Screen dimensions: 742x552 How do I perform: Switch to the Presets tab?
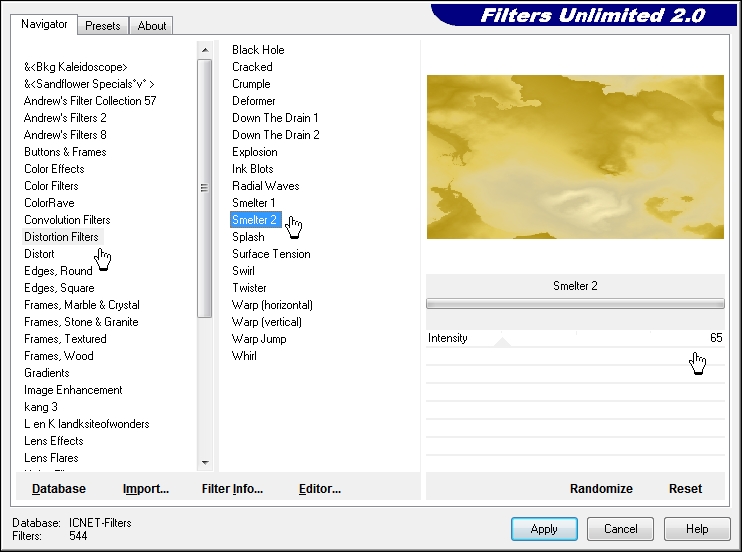tap(103, 26)
